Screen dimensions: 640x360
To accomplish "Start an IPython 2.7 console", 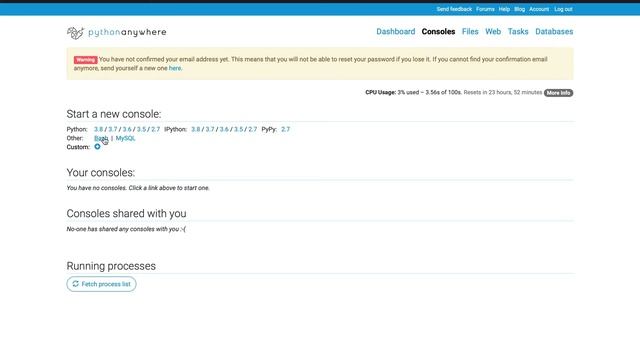I will click(253, 129).
